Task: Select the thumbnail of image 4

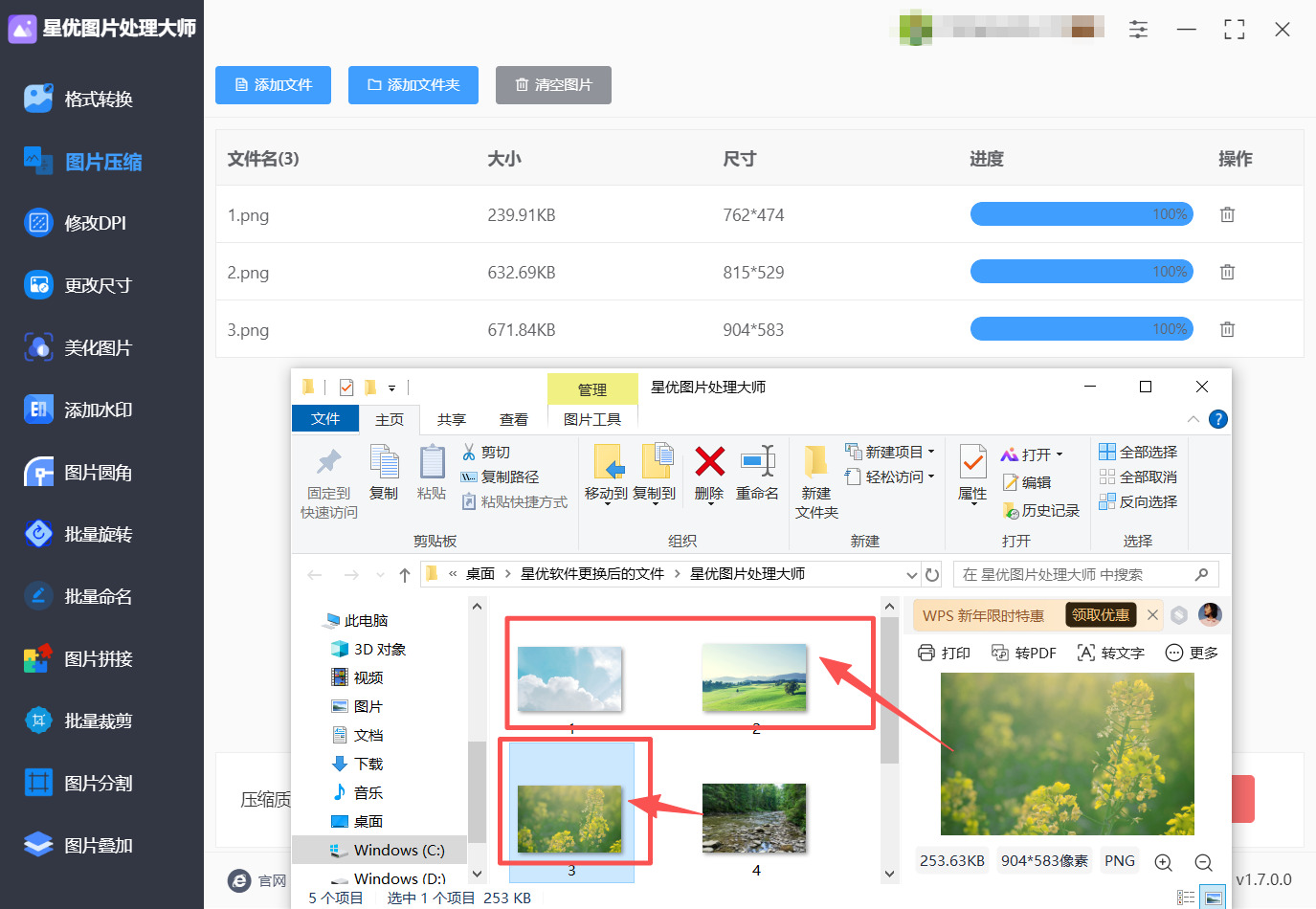Action: [754, 819]
